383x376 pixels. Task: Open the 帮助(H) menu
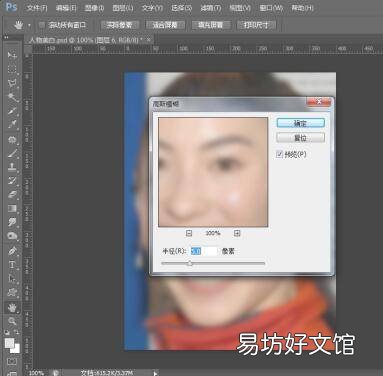click(x=302, y=8)
